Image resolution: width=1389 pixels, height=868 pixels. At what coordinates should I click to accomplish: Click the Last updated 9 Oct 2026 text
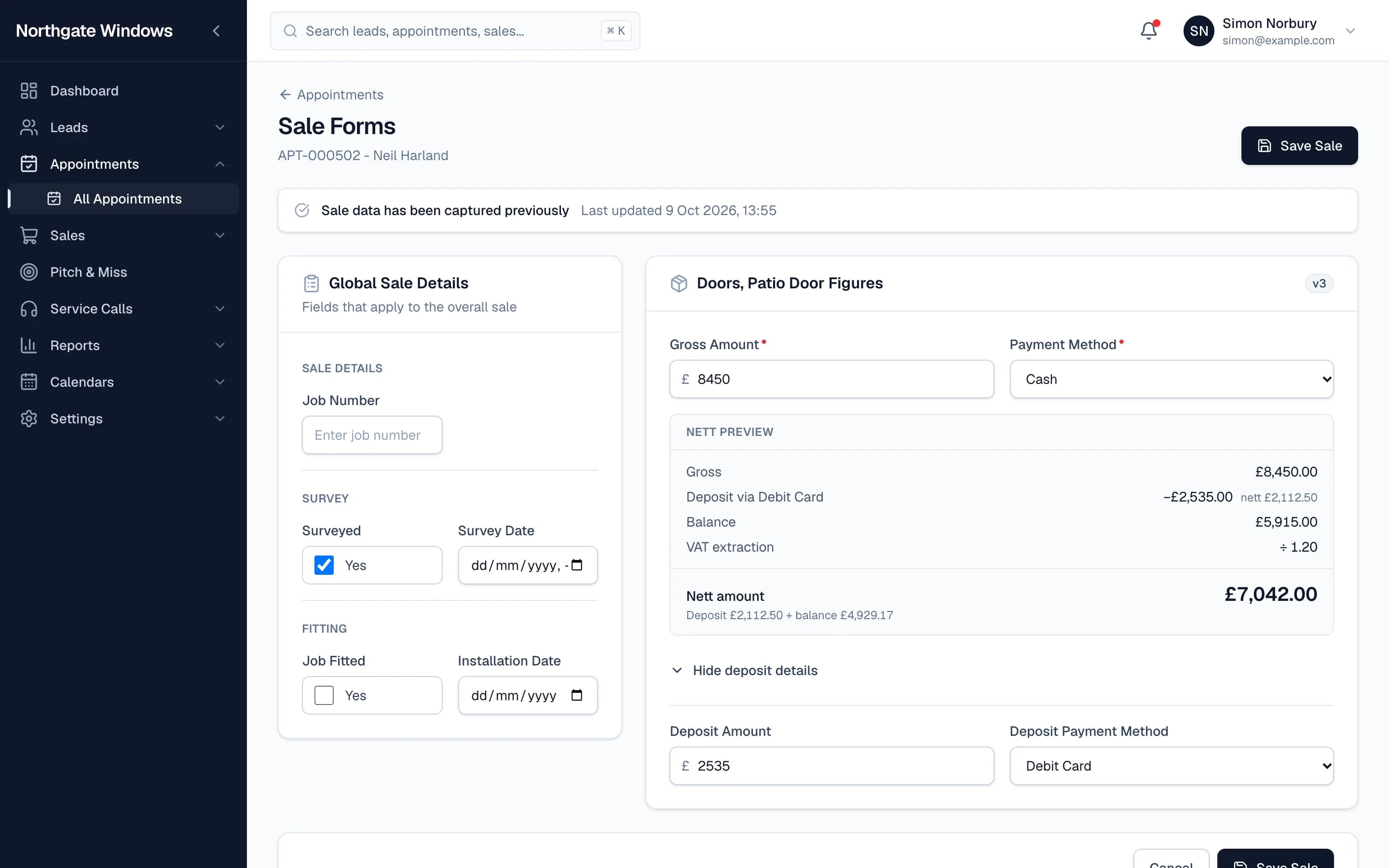[679, 211]
